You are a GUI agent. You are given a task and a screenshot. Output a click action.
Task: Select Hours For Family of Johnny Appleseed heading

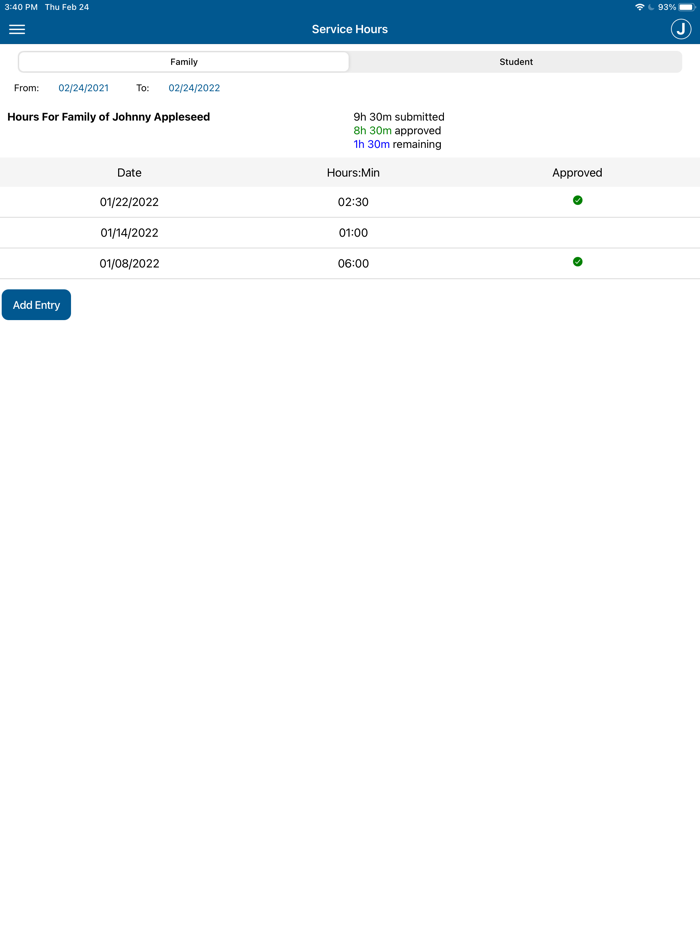pyautogui.click(x=108, y=117)
